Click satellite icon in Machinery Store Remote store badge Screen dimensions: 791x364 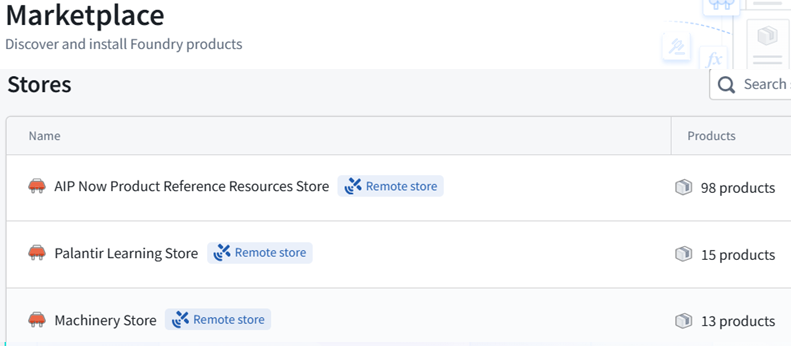click(181, 320)
